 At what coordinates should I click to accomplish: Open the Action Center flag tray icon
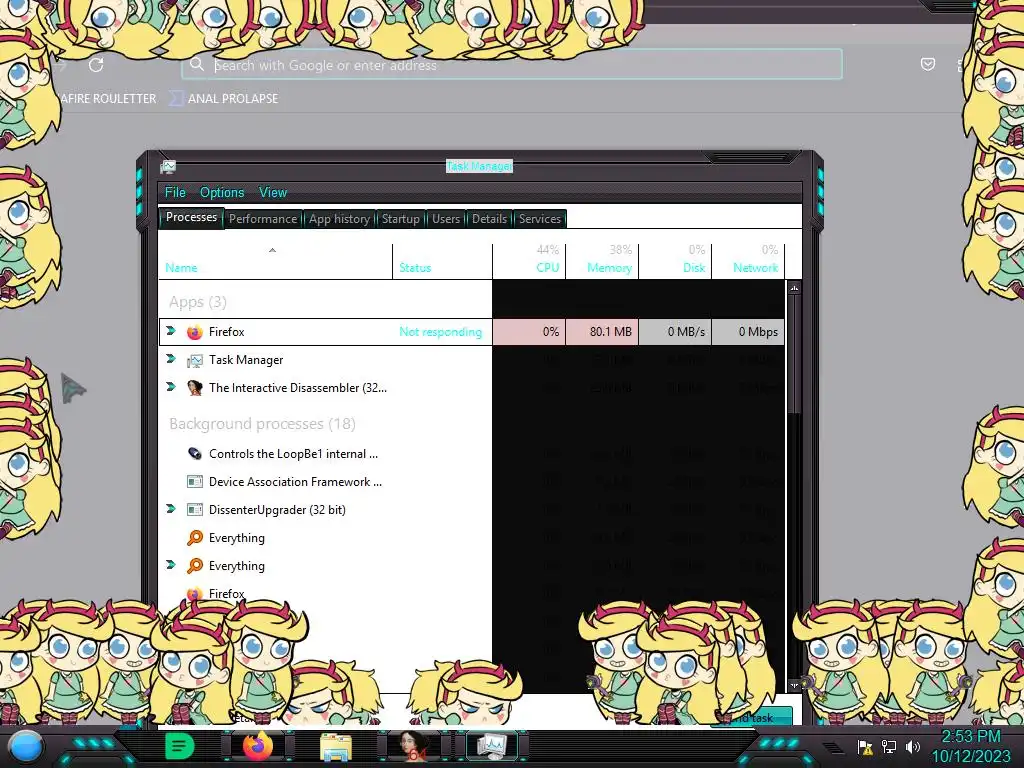pyautogui.click(x=865, y=746)
